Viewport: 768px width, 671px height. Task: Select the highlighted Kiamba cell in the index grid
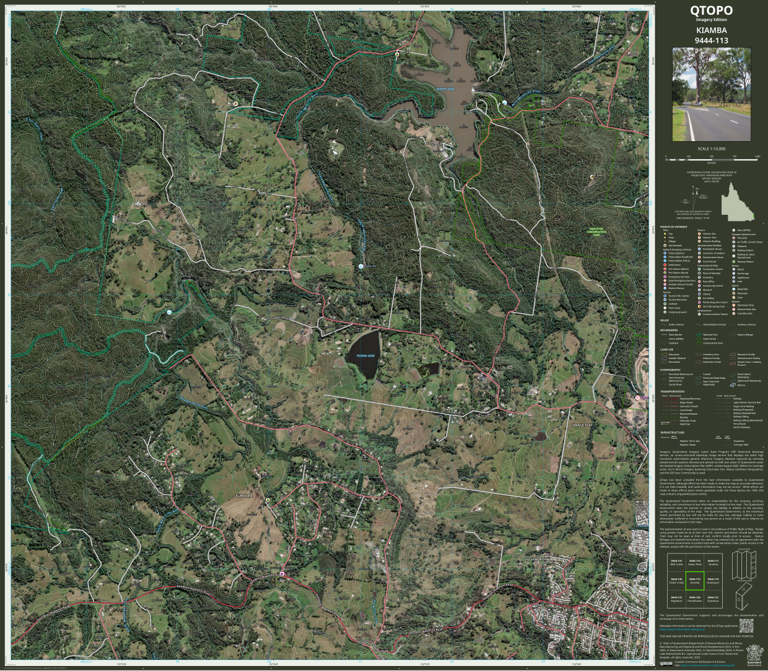click(x=695, y=581)
